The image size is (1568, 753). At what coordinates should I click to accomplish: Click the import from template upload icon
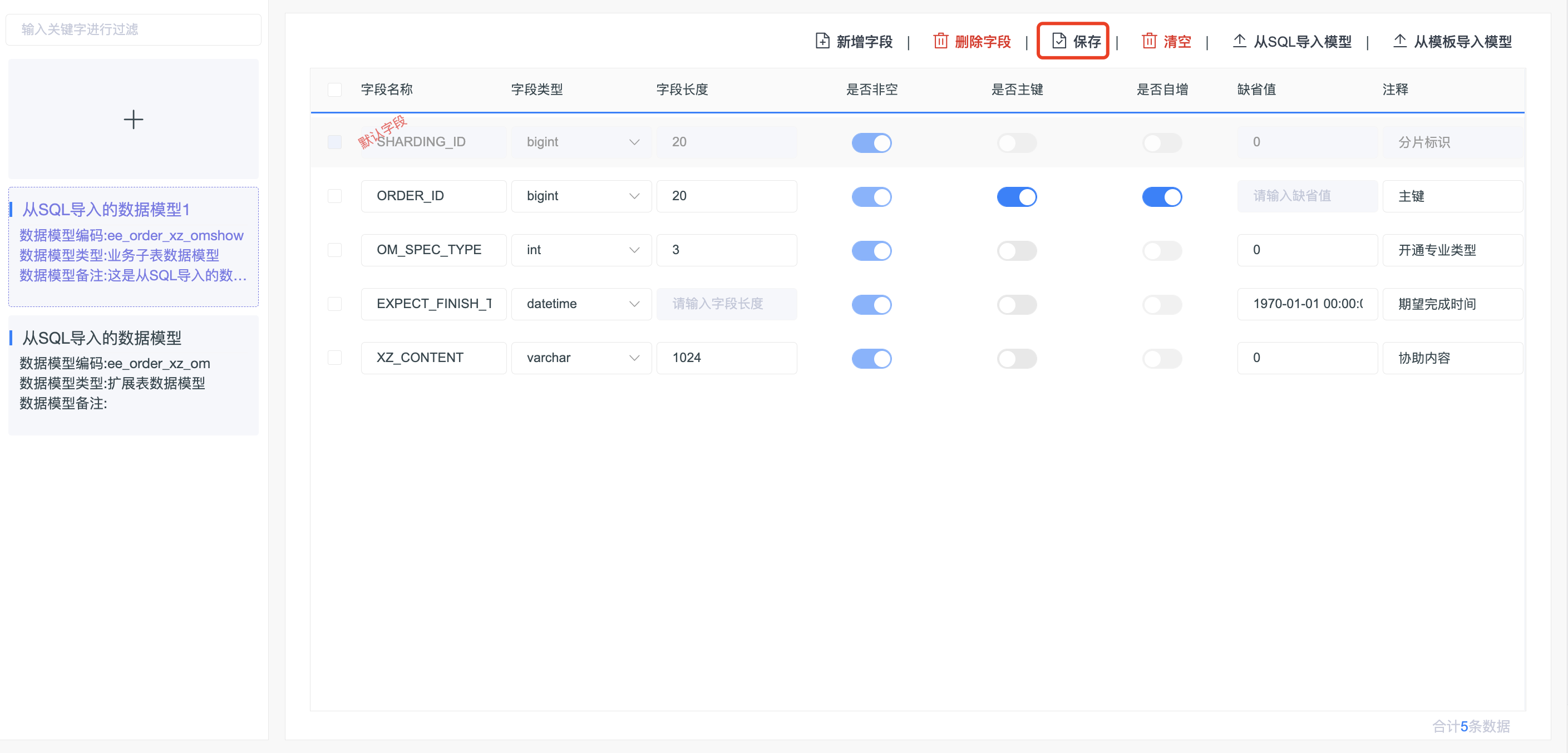(x=1399, y=41)
